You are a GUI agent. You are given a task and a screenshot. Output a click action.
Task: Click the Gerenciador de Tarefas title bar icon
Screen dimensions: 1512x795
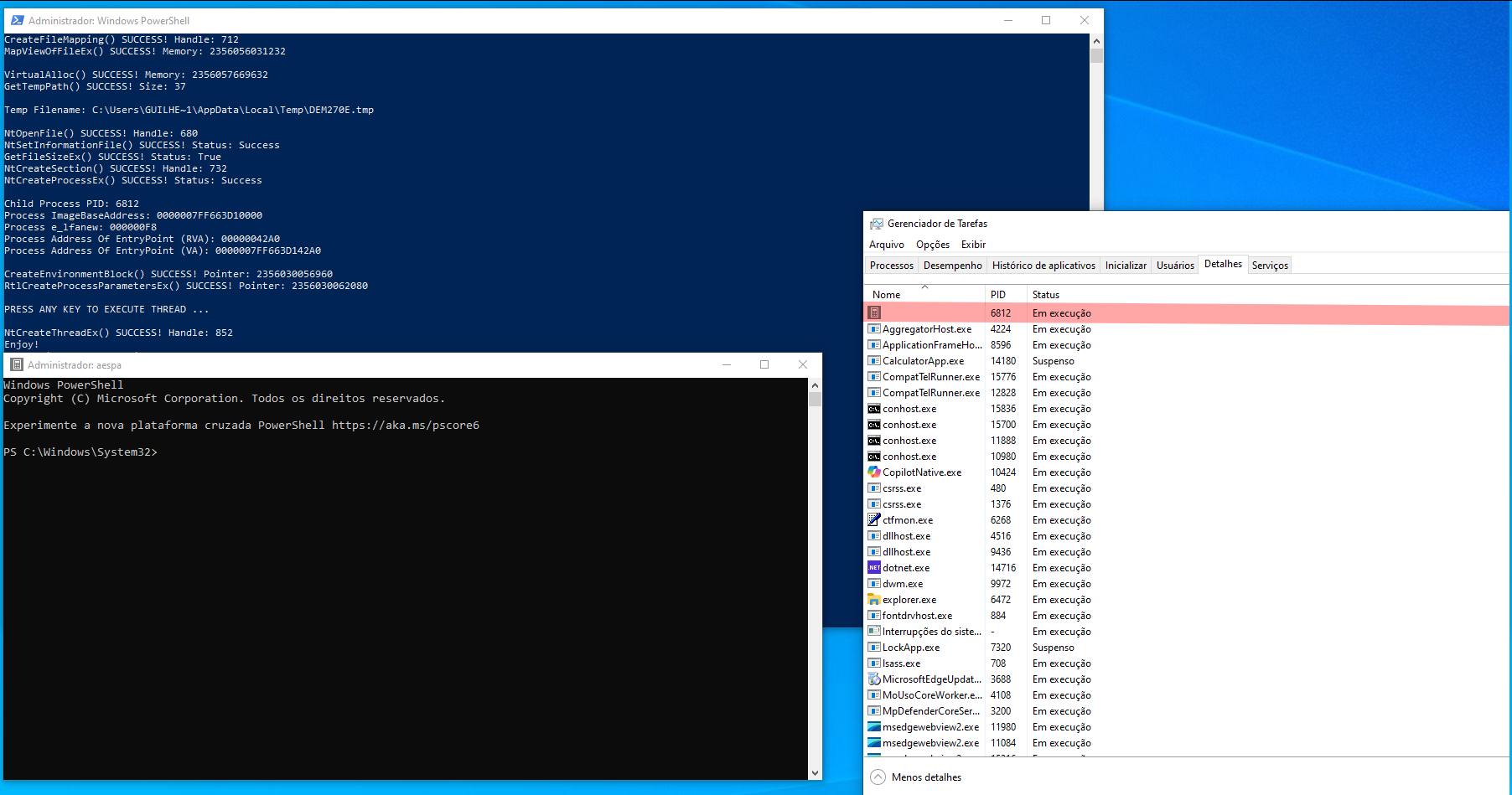pyautogui.click(x=874, y=223)
